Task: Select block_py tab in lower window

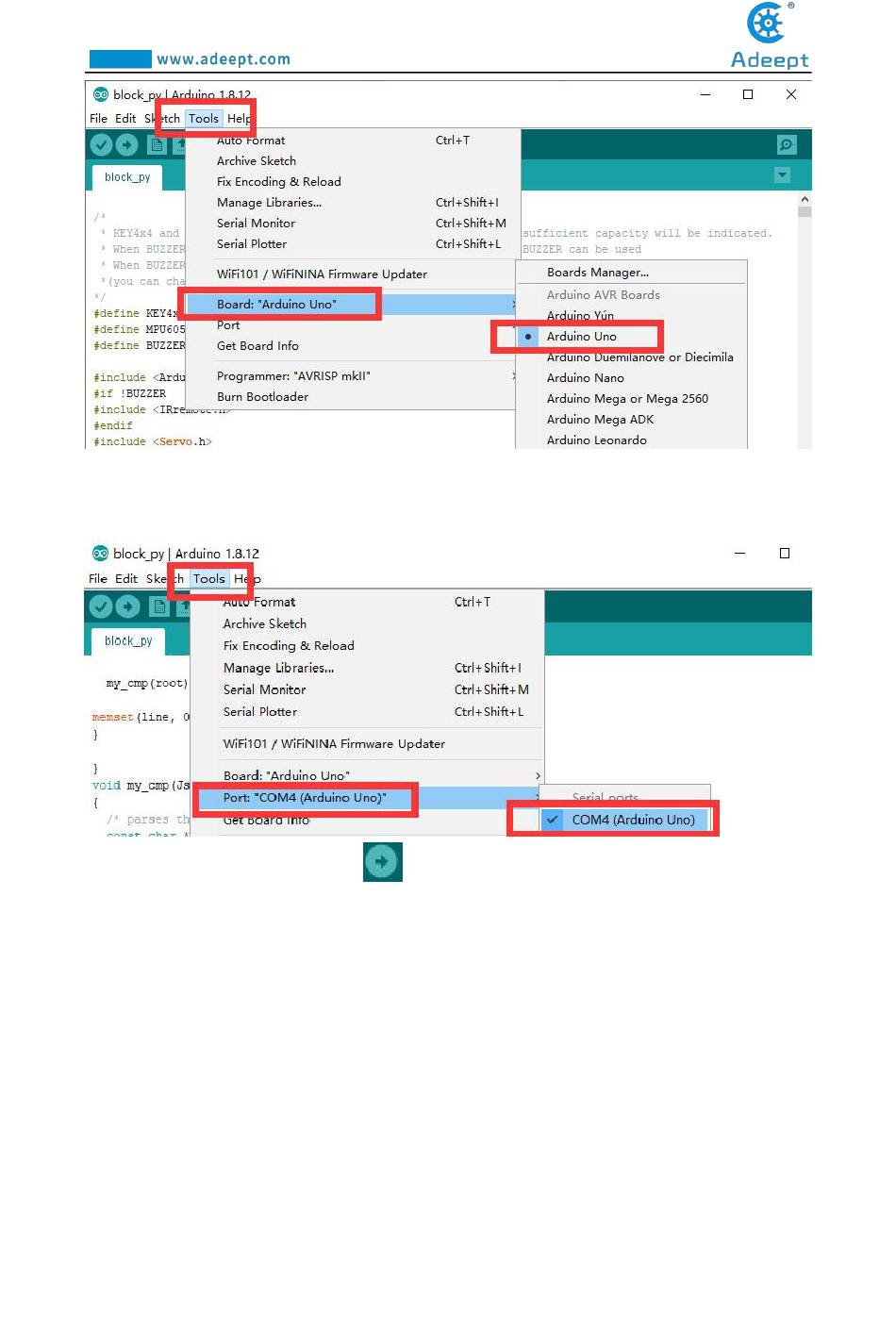Action: coord(128,640)
